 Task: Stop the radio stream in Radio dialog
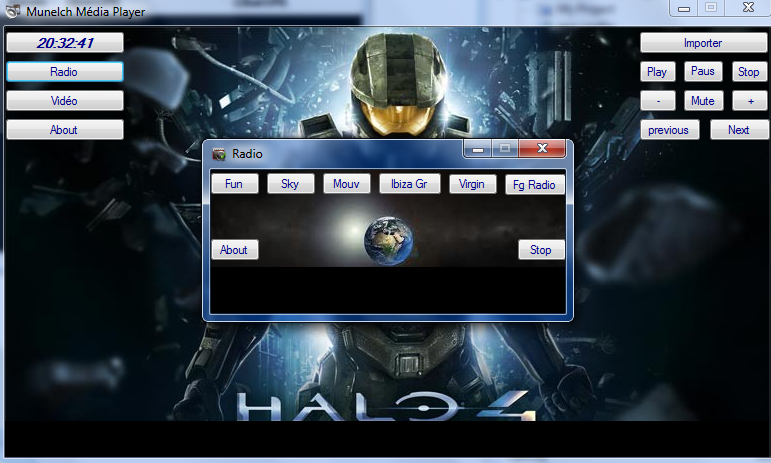pos(541,250)
